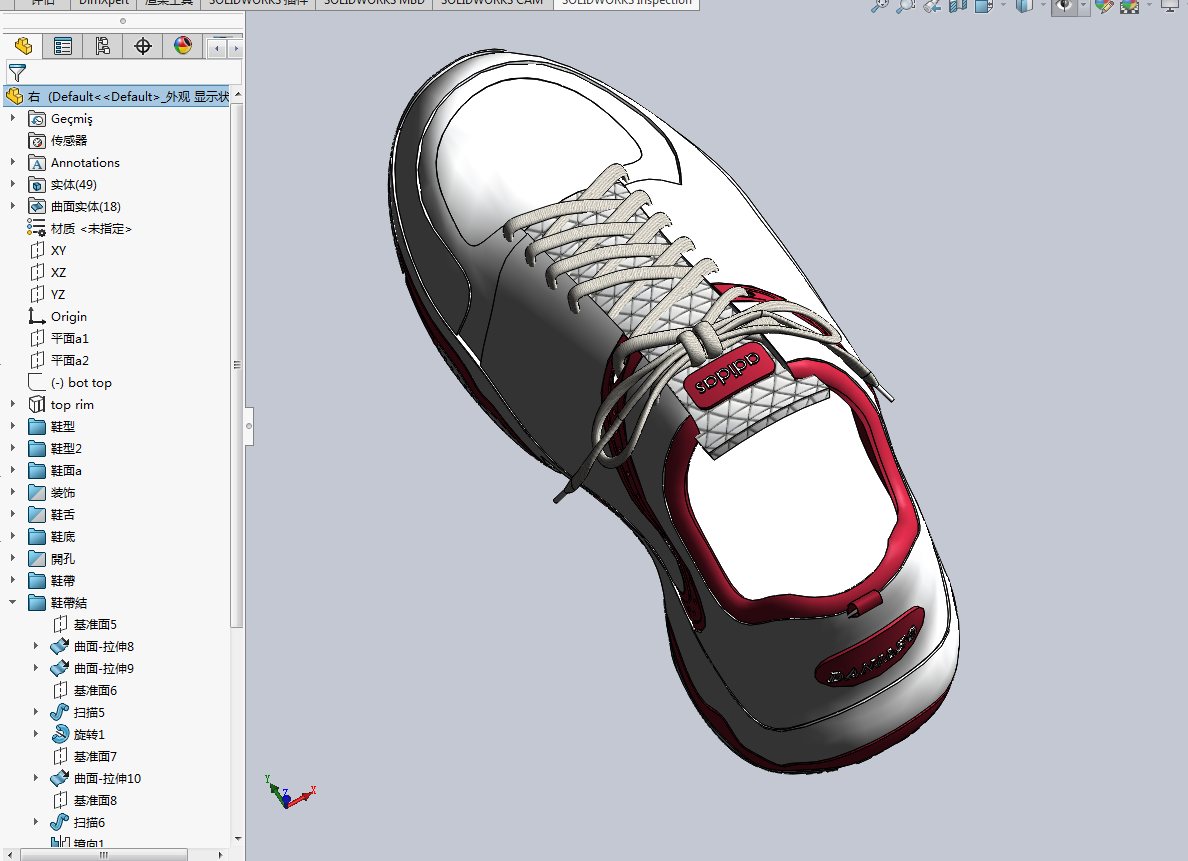
Task: Switch to the SOLIDWORKS Inspection tab
Action: (627, 3)
